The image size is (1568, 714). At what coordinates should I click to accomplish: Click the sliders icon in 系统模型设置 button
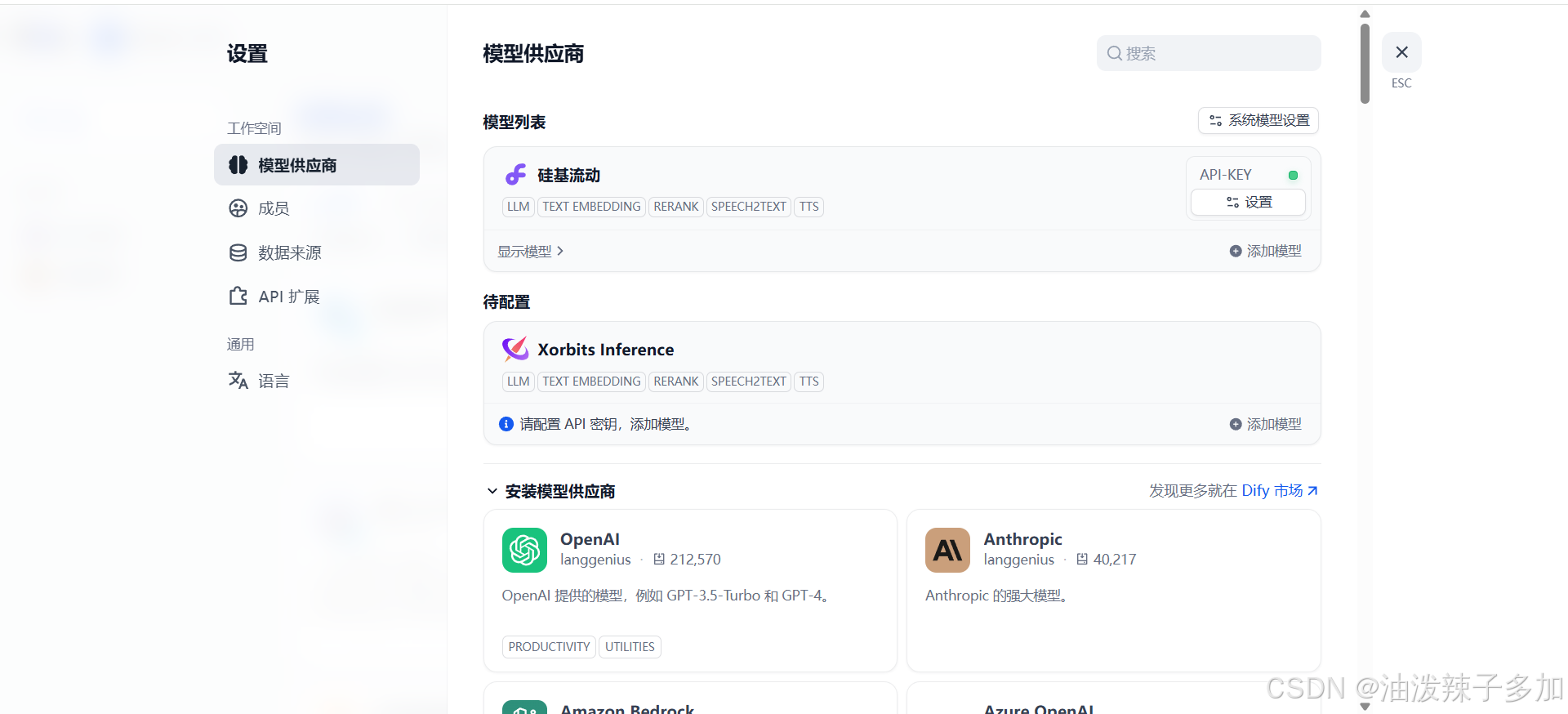click(x=1215, y=120)
